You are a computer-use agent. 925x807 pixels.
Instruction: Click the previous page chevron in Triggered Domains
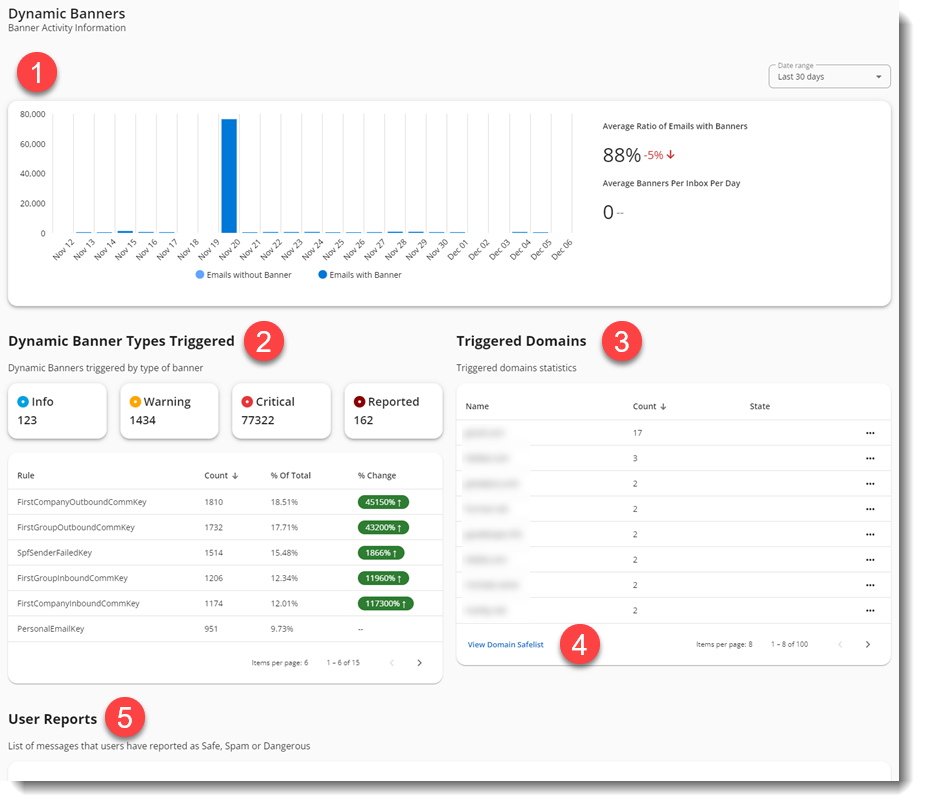coord(840,644)
